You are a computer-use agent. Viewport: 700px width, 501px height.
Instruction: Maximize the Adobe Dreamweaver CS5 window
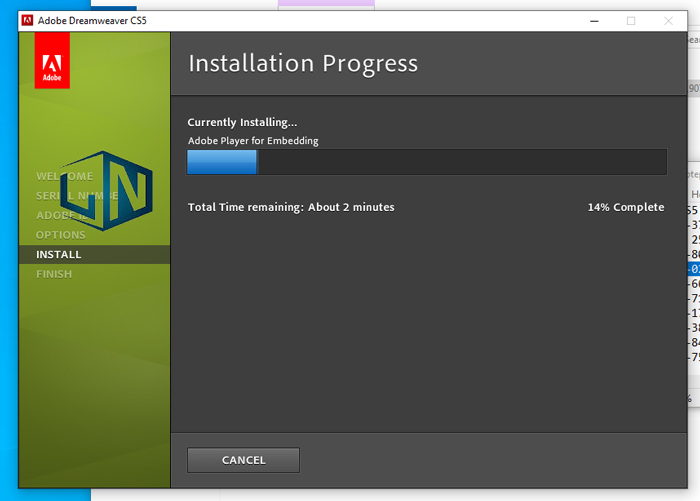tap(631, 21)
